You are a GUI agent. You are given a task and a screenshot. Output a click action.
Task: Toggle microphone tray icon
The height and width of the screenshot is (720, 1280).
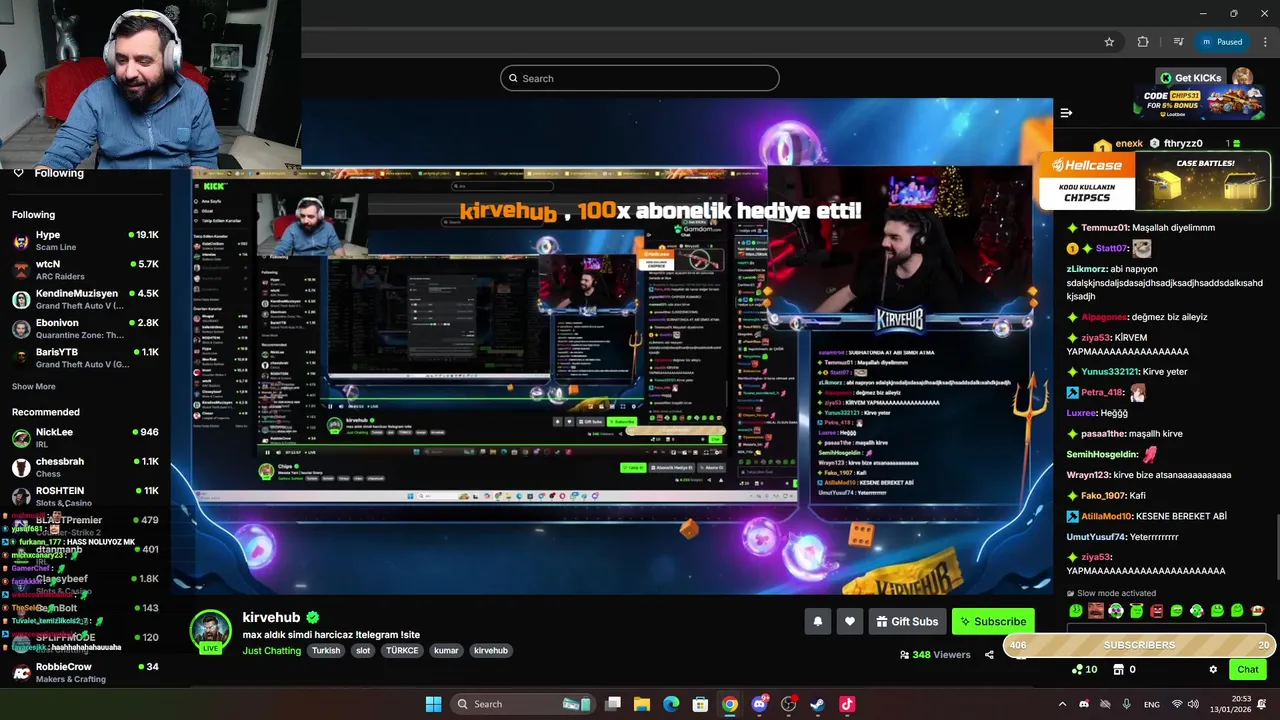pyautogui.click(x=1127, y=704)
